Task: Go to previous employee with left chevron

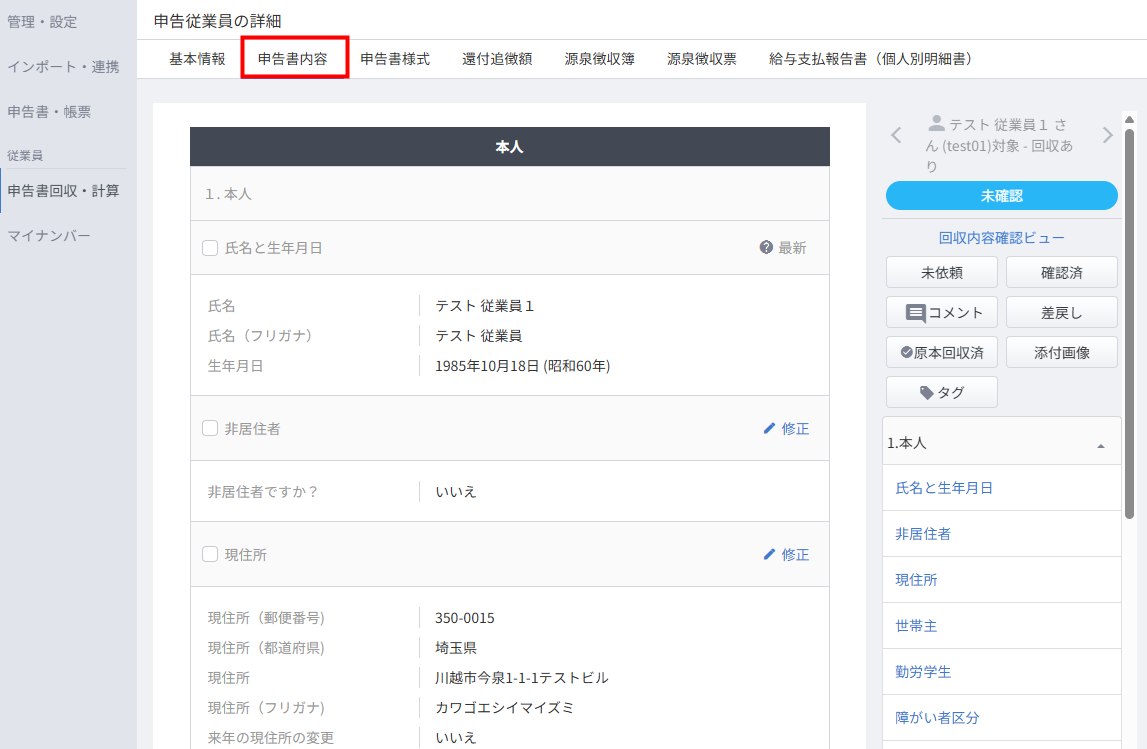Action: pyautogui.click(x=896, y=135)
